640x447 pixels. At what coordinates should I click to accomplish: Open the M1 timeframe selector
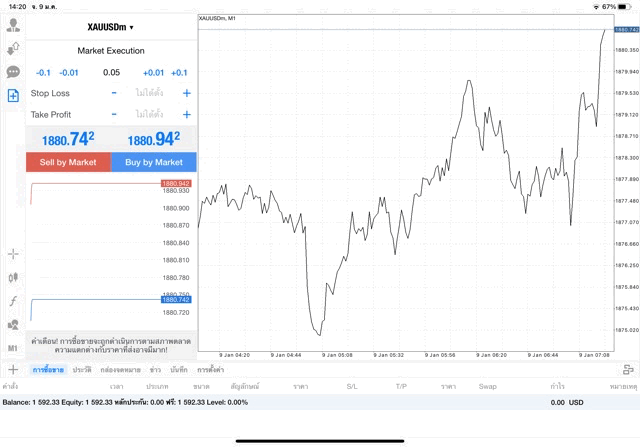13,348
